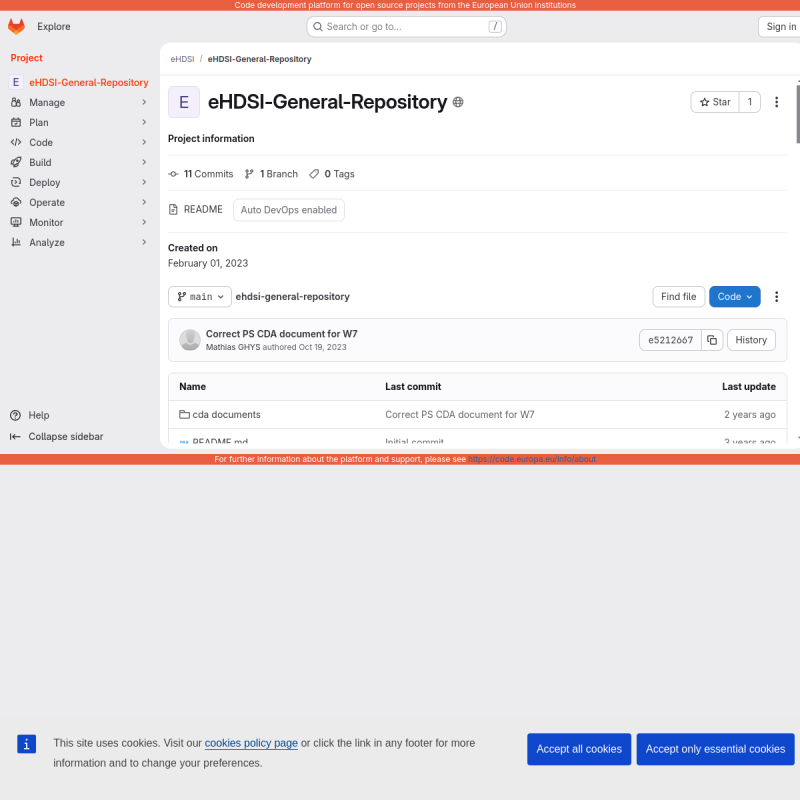The height and width of the screenshot is (800, 800).
Task: Click the Monitor chevron arrow
Action: pos(144,221)
